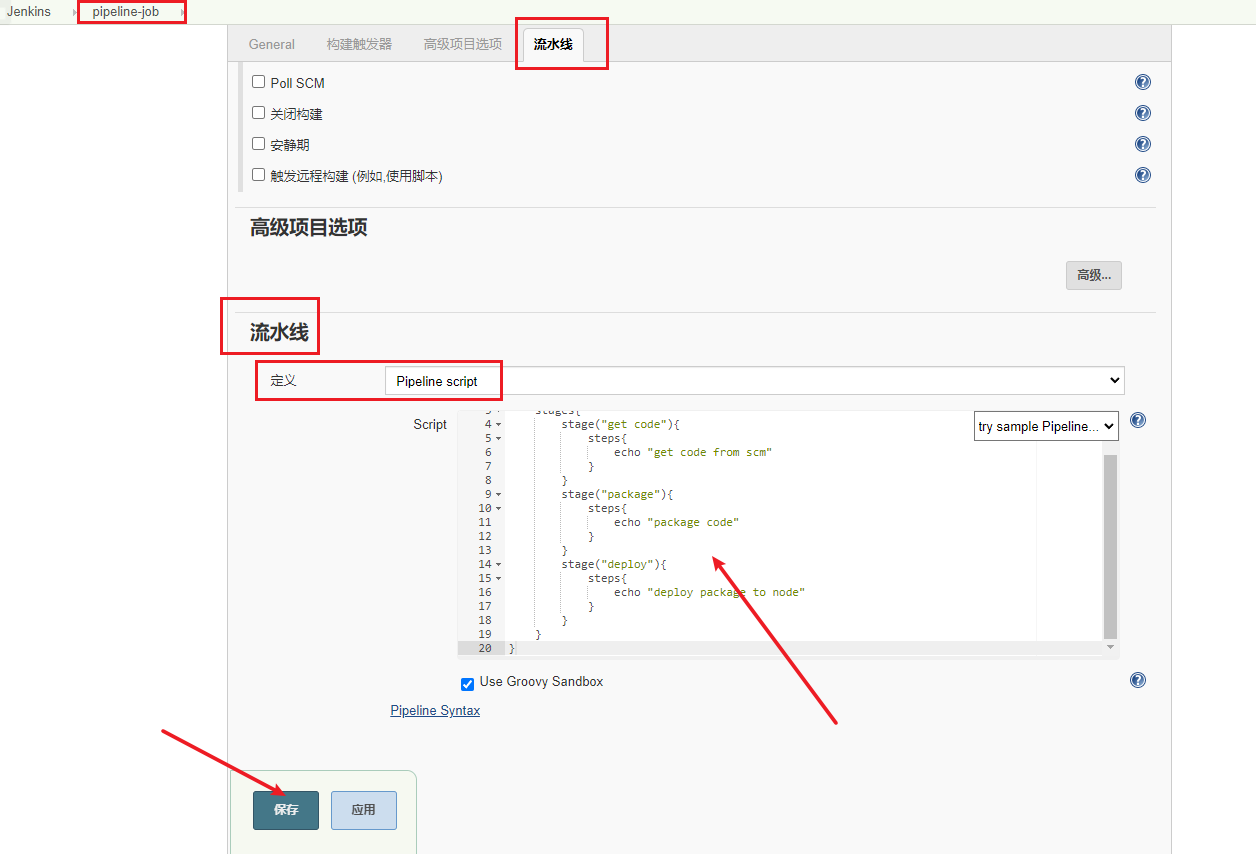This screenshot has width=1256, height=854.
Task: Open help icon for 安静期 option
Action: [x=1143, y=144]
